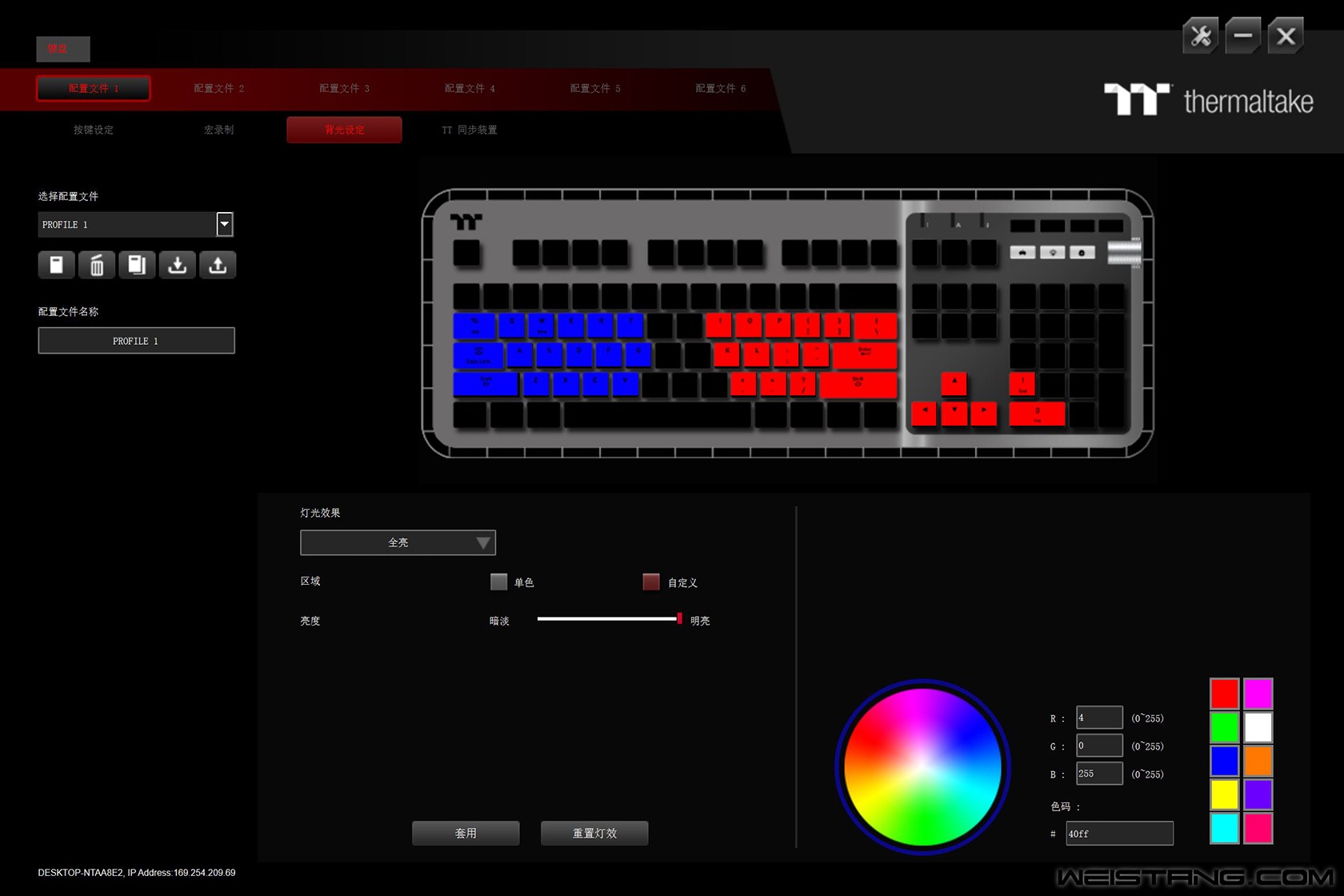
Task: Switch to 配置文件 1 tab
Action: pyautogui.click(x=93, y=88)
